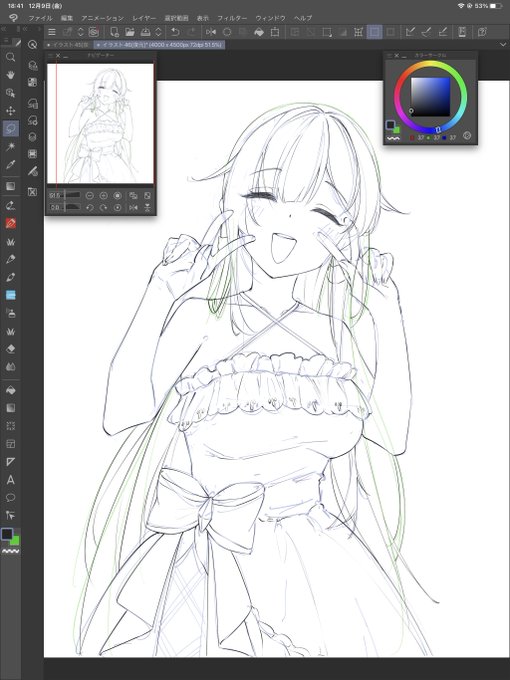Select the Ruler triangle tool

tap(11, 462)
